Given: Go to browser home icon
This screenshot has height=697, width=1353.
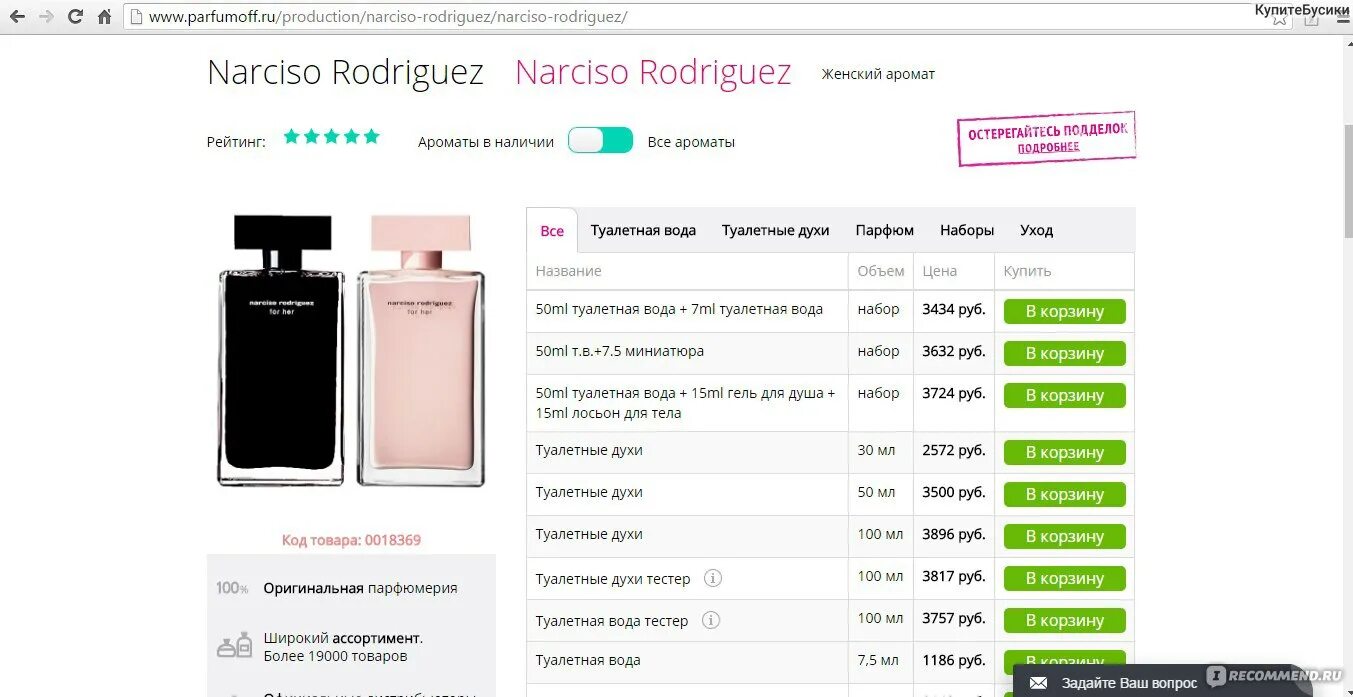Looking at the screenshot, I should [104, 17].
